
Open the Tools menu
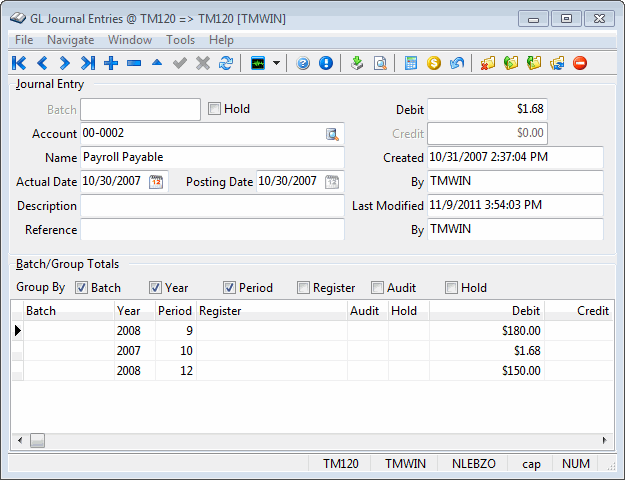(180, 40)
